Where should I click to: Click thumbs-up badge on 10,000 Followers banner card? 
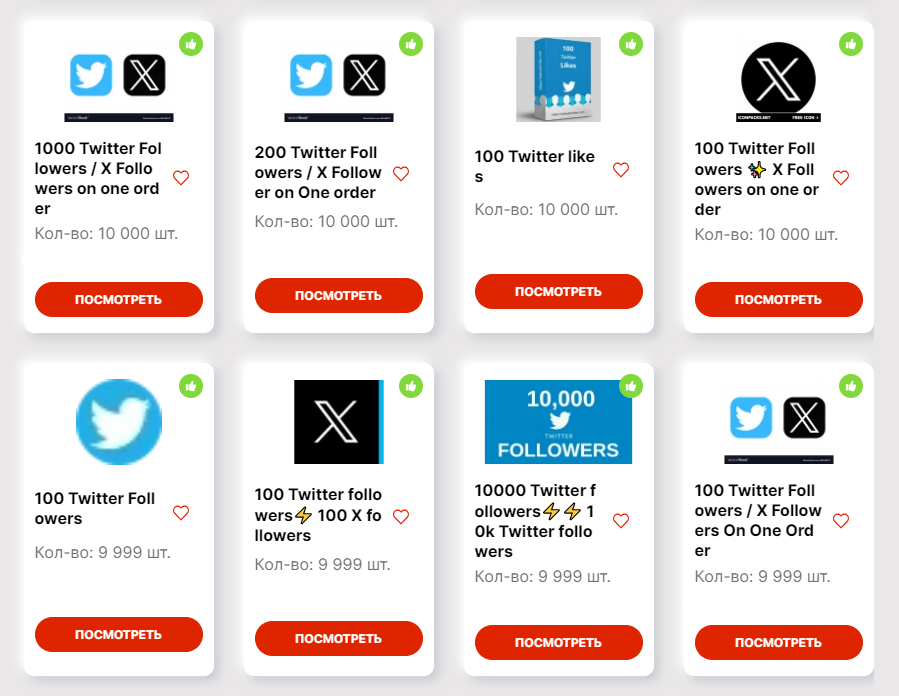coord(631,386)
